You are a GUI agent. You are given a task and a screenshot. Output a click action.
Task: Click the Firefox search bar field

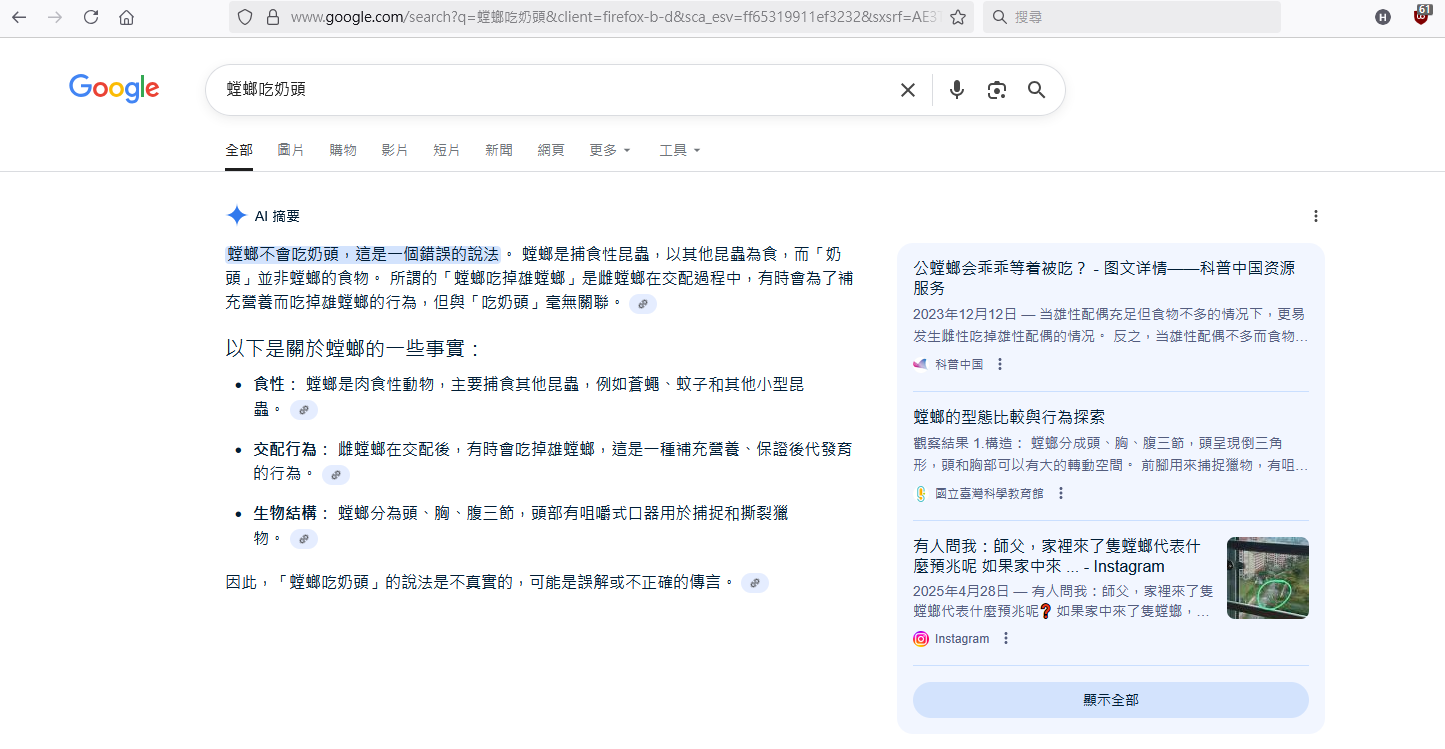tap(1131, 17)
